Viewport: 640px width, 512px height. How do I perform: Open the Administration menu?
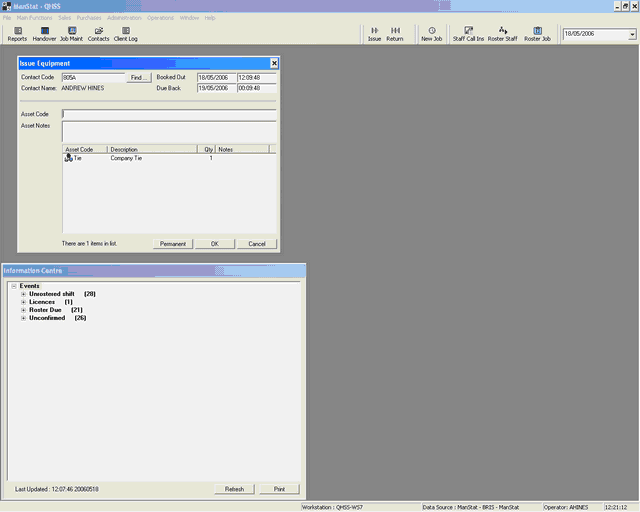124,18
